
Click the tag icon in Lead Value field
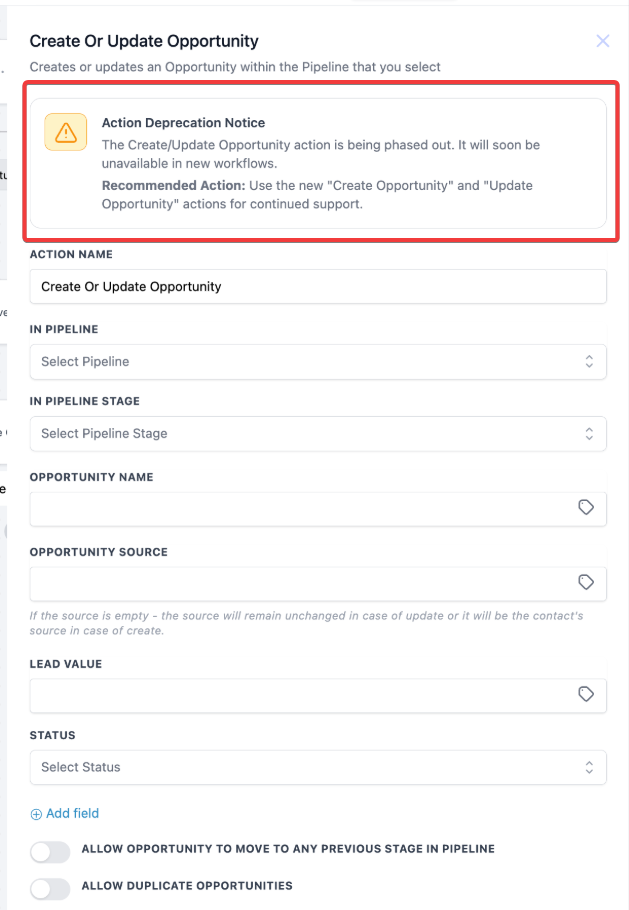click(586, 695)
